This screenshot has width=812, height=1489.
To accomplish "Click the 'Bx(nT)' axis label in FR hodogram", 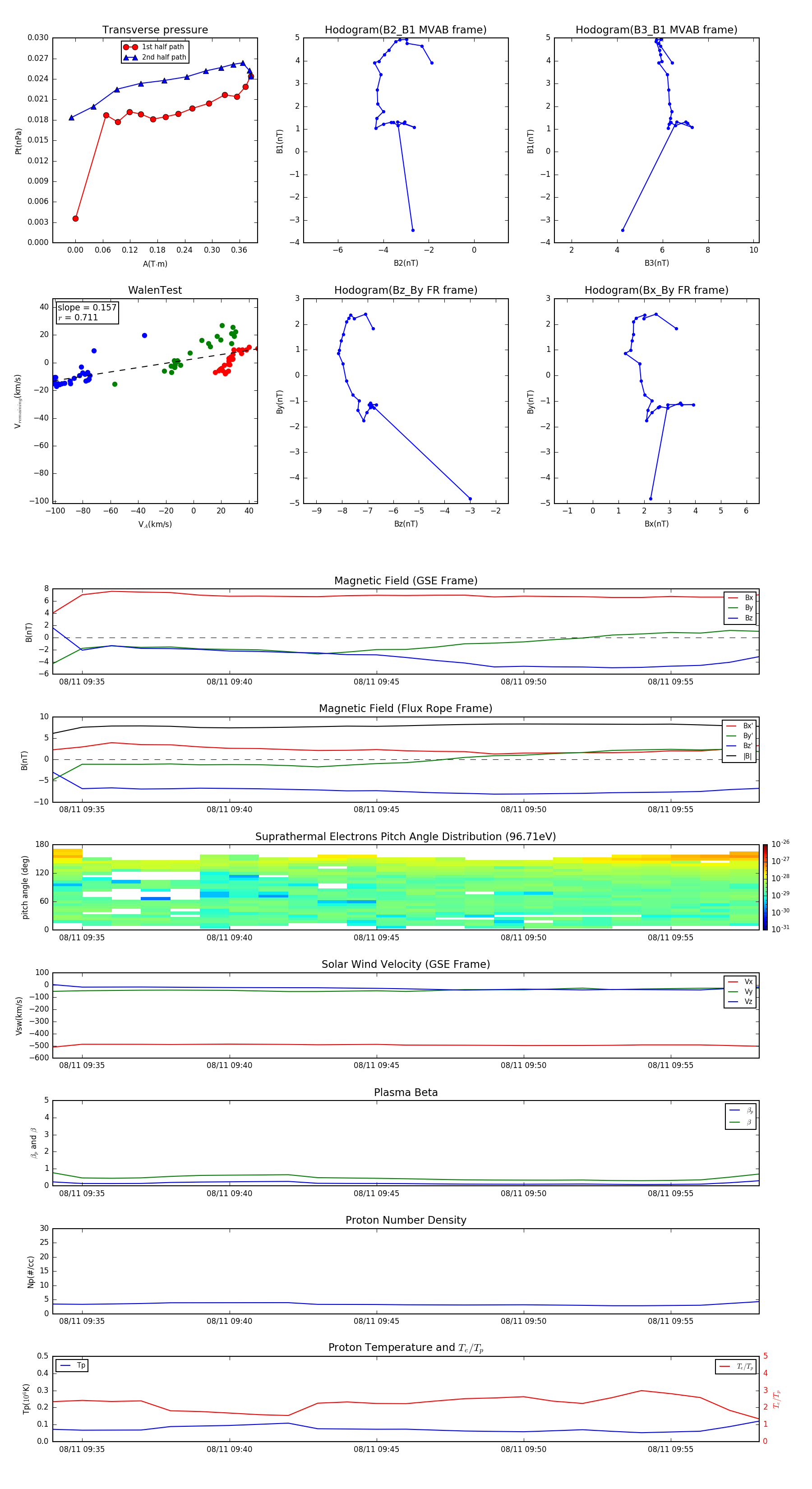I will [x=656, y=524].
